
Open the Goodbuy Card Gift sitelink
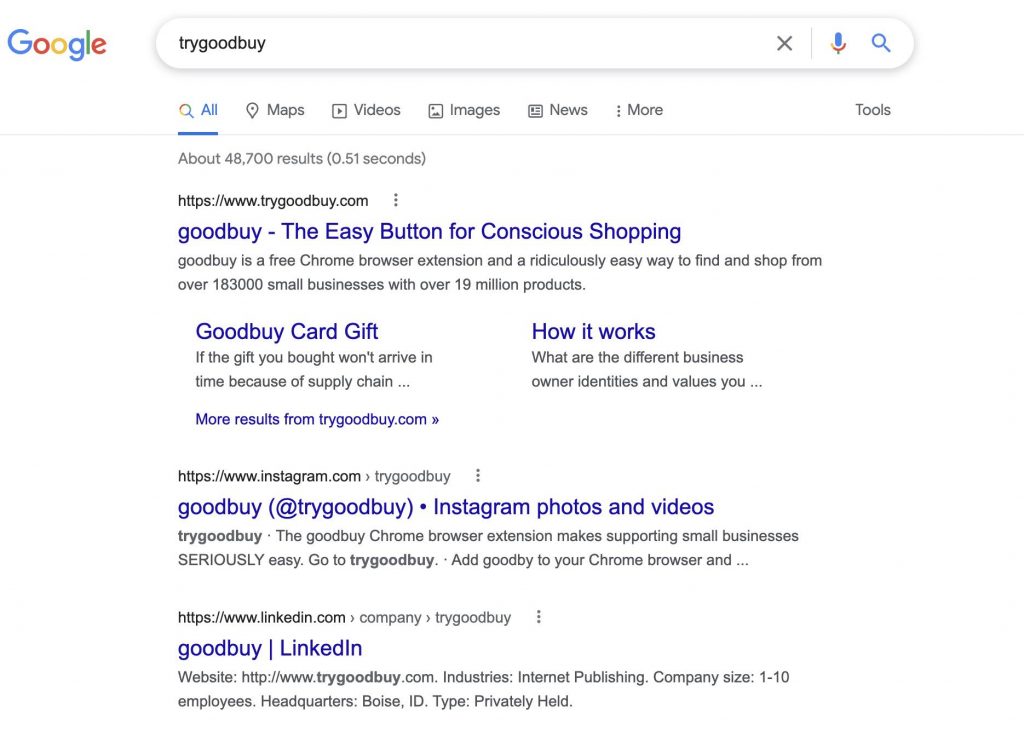click(x=287, y=332)
